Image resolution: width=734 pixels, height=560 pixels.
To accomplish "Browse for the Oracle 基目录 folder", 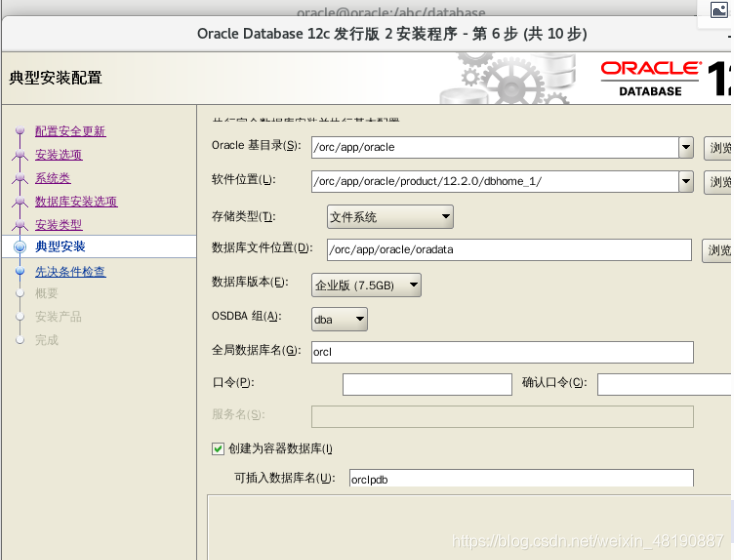I will [719, 148].
